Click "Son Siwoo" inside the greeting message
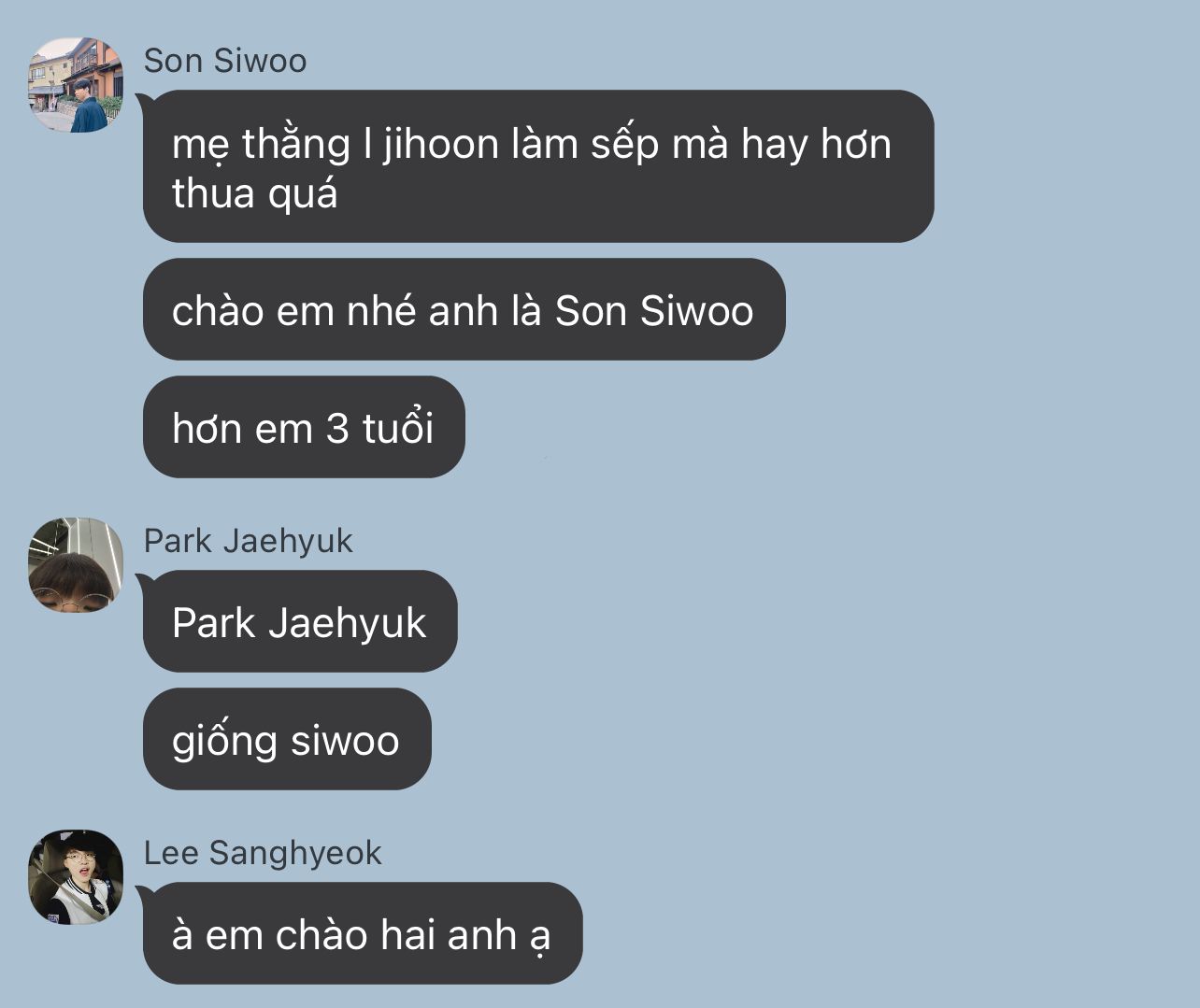 click(654, 310)
